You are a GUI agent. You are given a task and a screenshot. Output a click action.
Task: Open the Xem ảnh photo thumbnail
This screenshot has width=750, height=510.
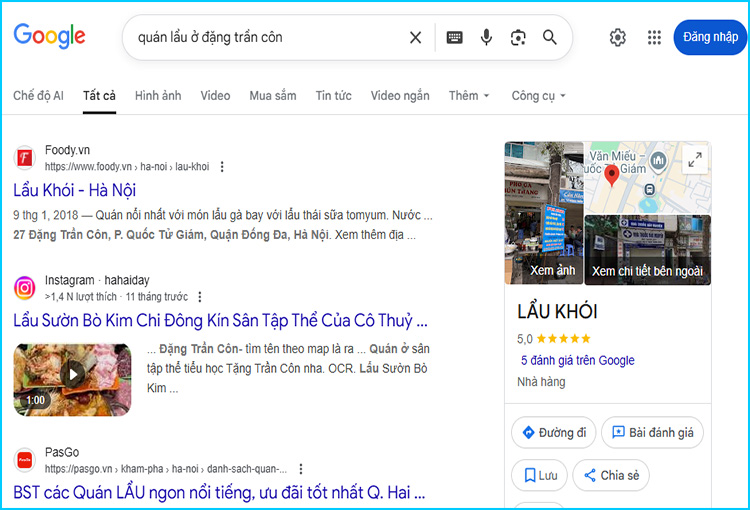click(544, 213)
